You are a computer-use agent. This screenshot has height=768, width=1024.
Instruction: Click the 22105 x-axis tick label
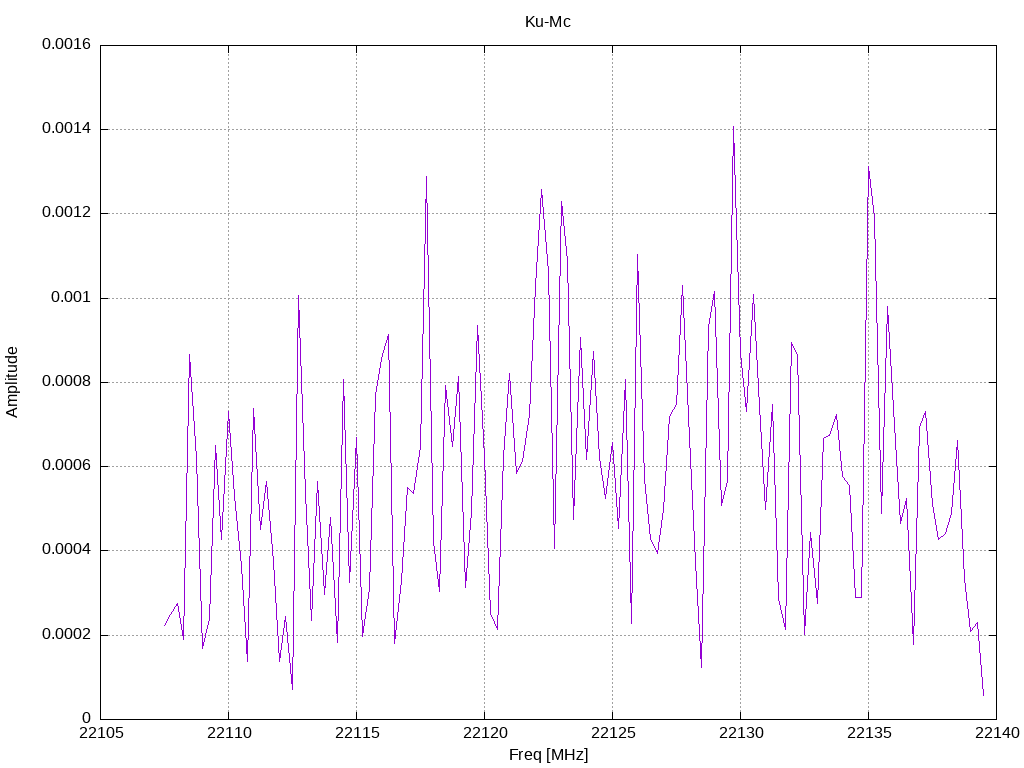pyautogui.click(x=101, y=733)
